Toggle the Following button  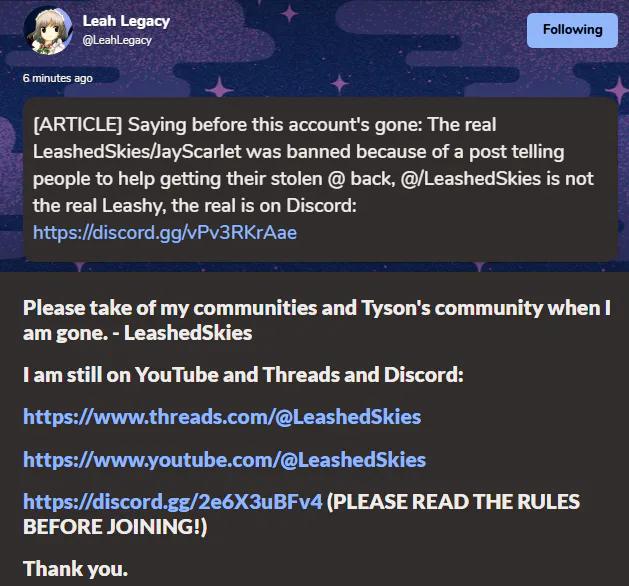[572, 30]
